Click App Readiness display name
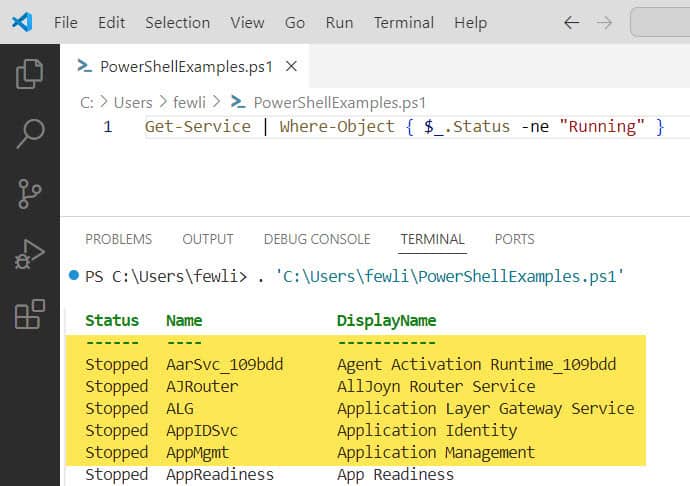 pos(395,475)
